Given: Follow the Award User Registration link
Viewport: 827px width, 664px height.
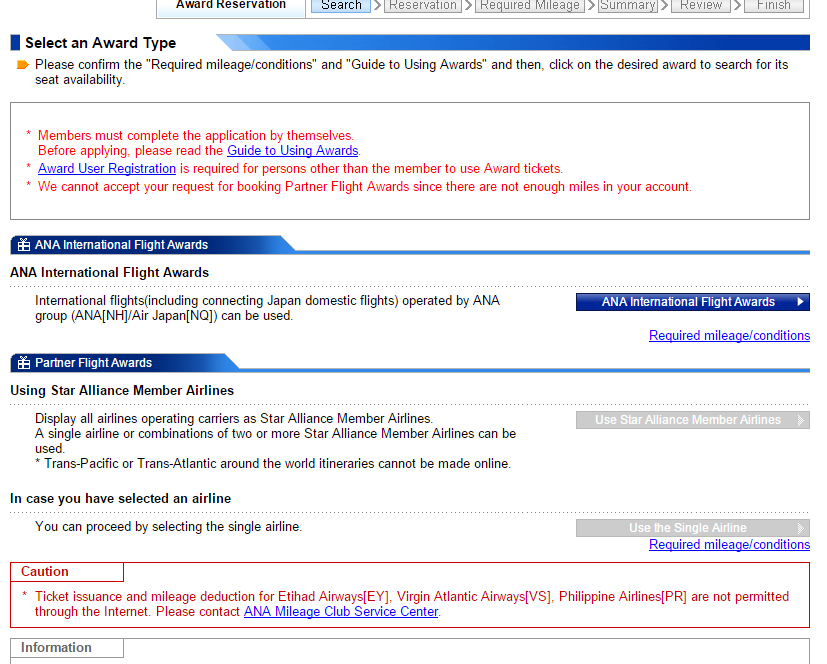Looking at the screenshot, I should 107,169.
